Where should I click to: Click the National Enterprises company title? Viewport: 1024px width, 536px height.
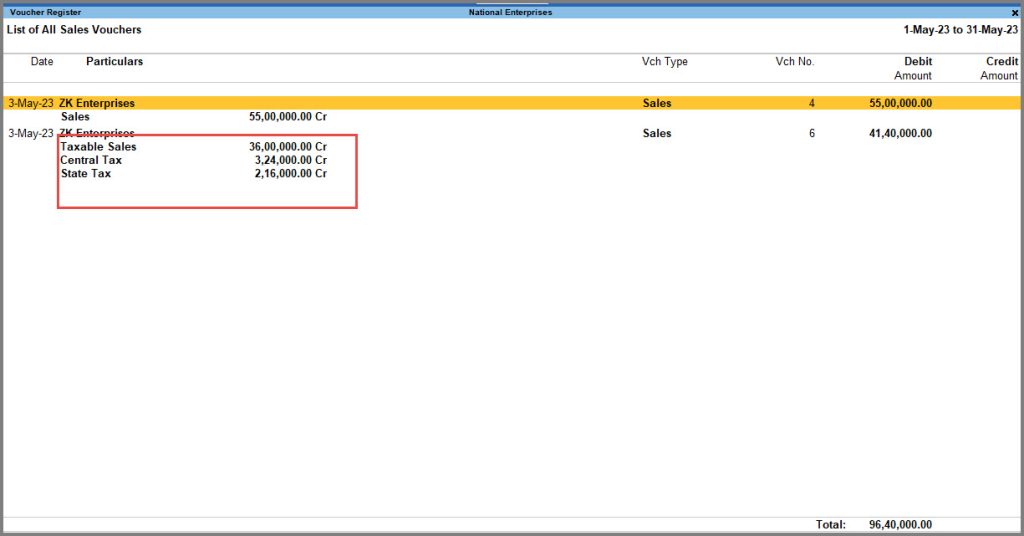[511, 12]
